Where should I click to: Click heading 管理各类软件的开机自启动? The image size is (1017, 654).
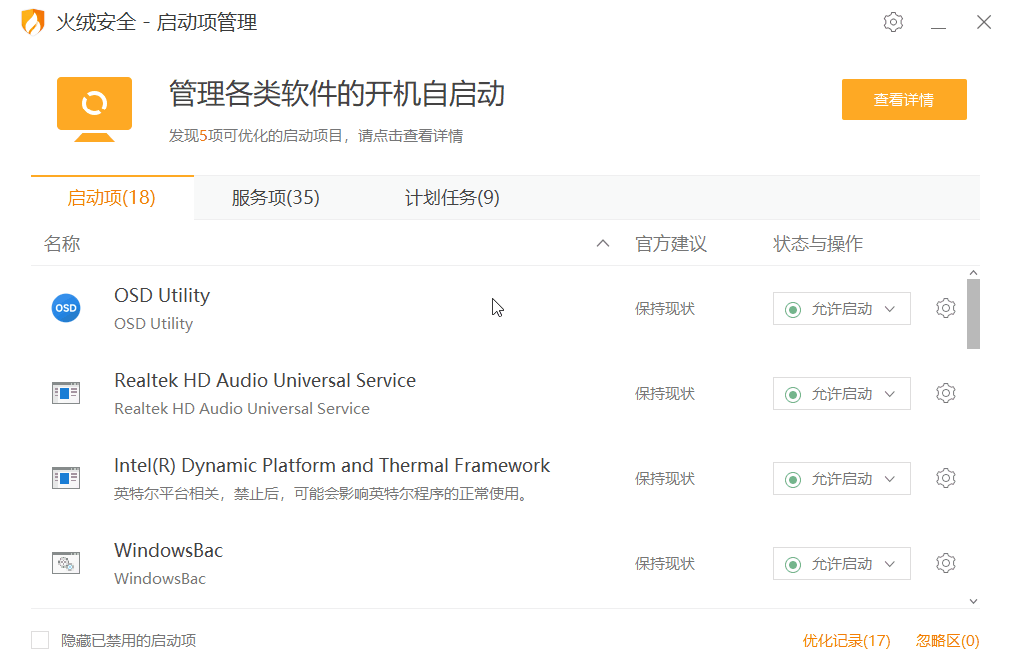337,94
